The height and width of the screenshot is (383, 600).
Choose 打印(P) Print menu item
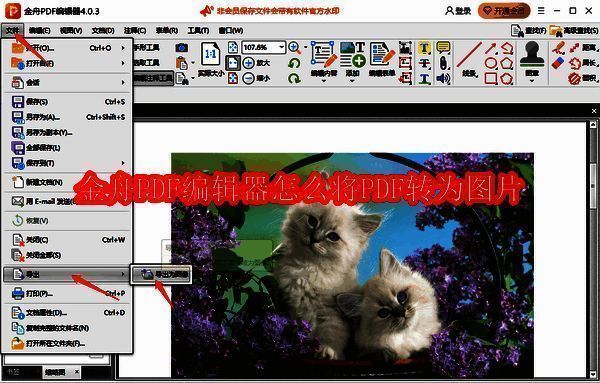[x=68, y=293]
